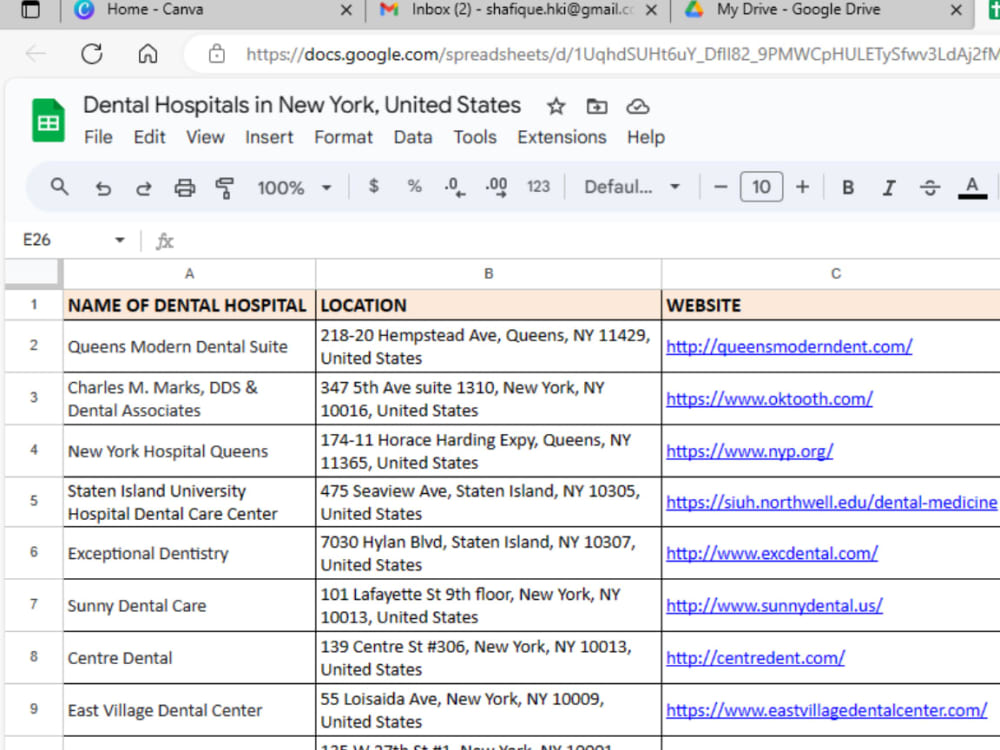
Task: Toggle strikethrough formatting
Action: click(929, 187)
